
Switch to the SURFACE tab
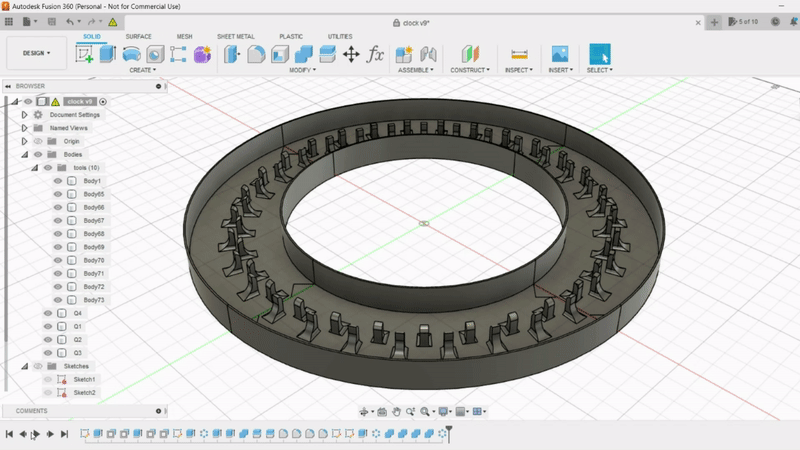[x=138, y=37]
